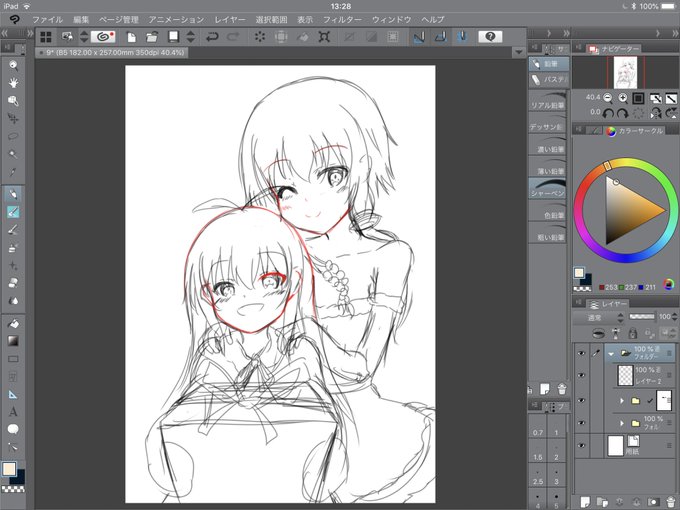Open the 編集 menu
680x510 pixels.
[81, 20]
